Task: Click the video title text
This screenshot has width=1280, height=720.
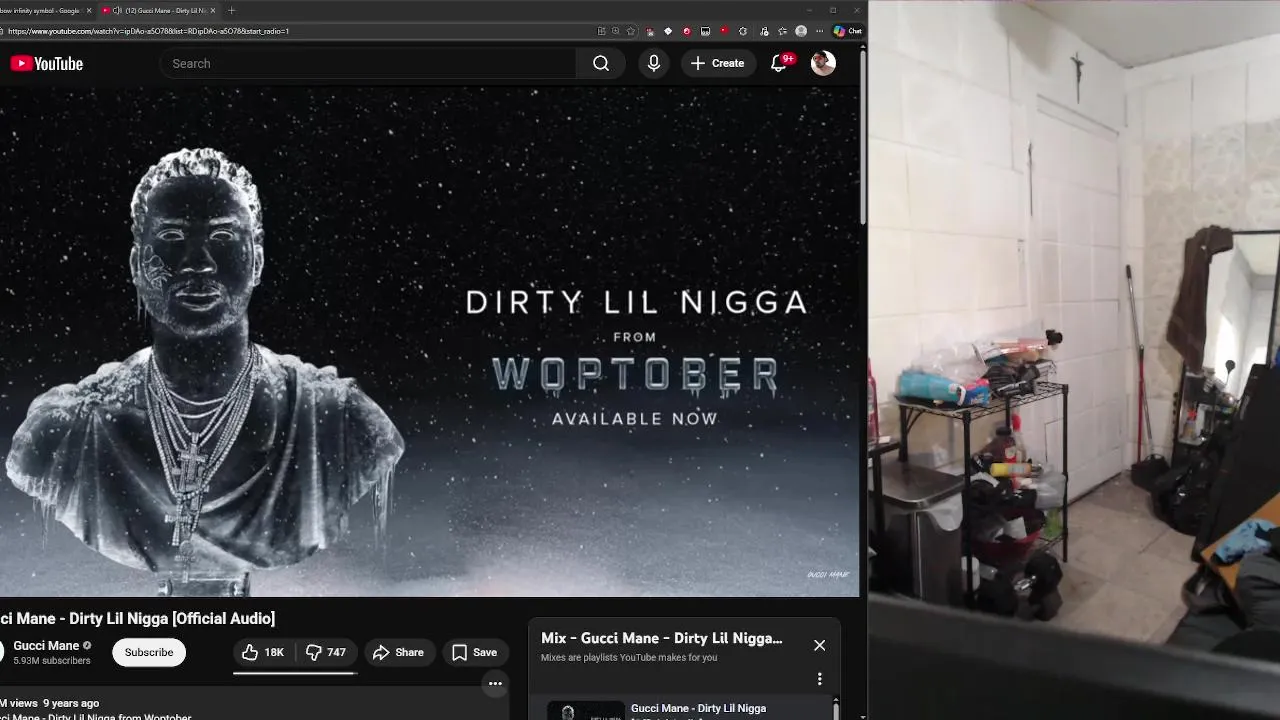Action: point(137,619)
